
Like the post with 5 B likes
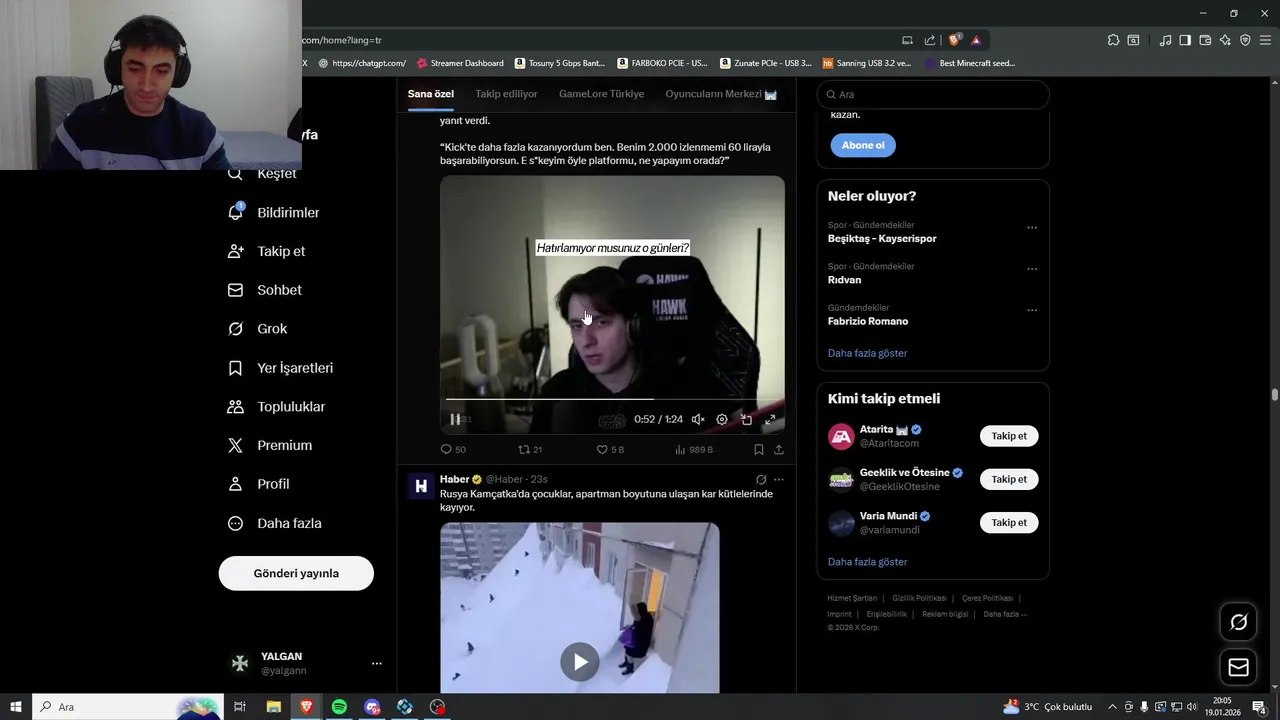click(x=610, y=449)
